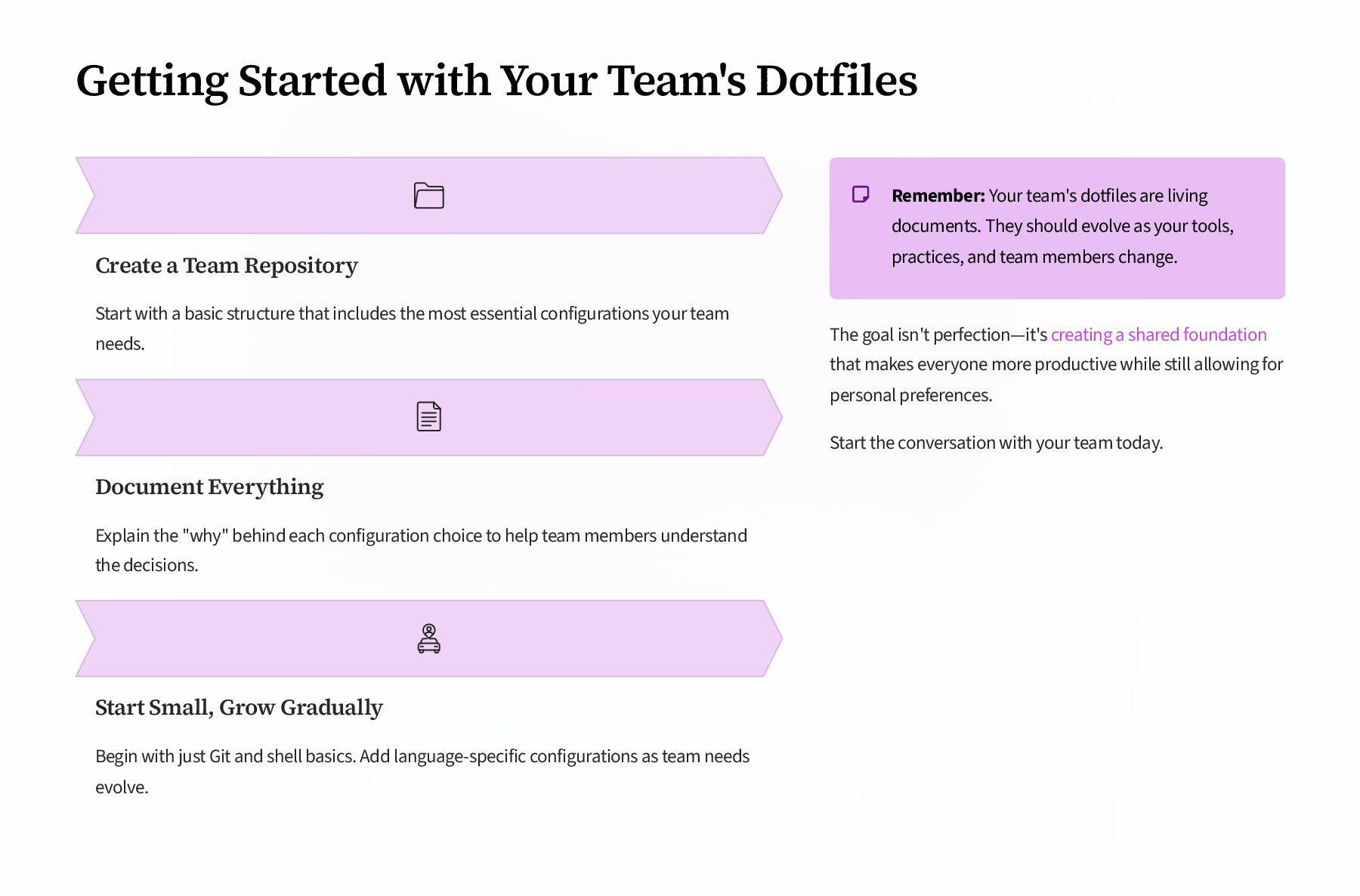Click the document icon in second arrow banner

coord(428,417)
